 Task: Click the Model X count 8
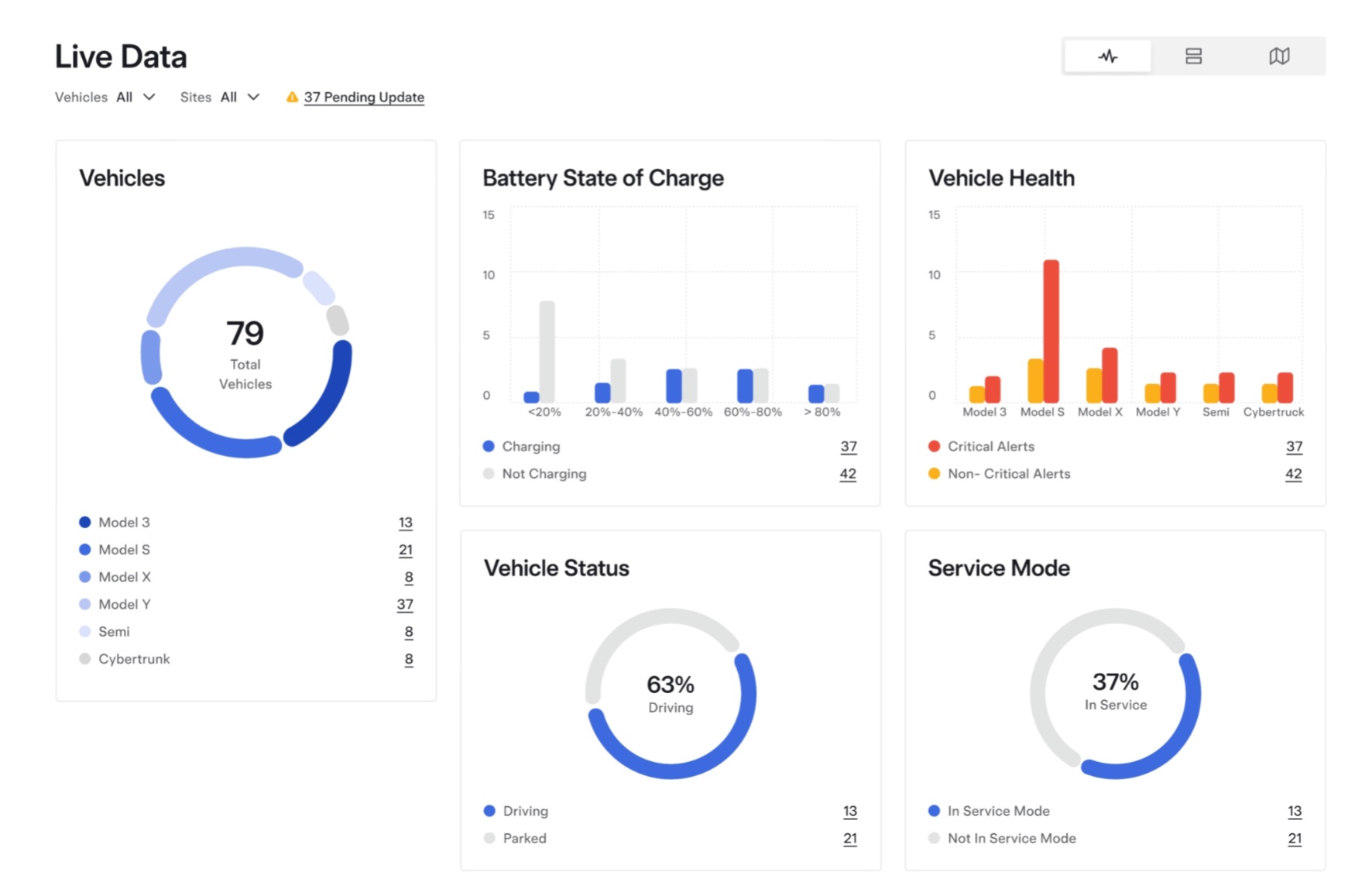tap(409, 577)
